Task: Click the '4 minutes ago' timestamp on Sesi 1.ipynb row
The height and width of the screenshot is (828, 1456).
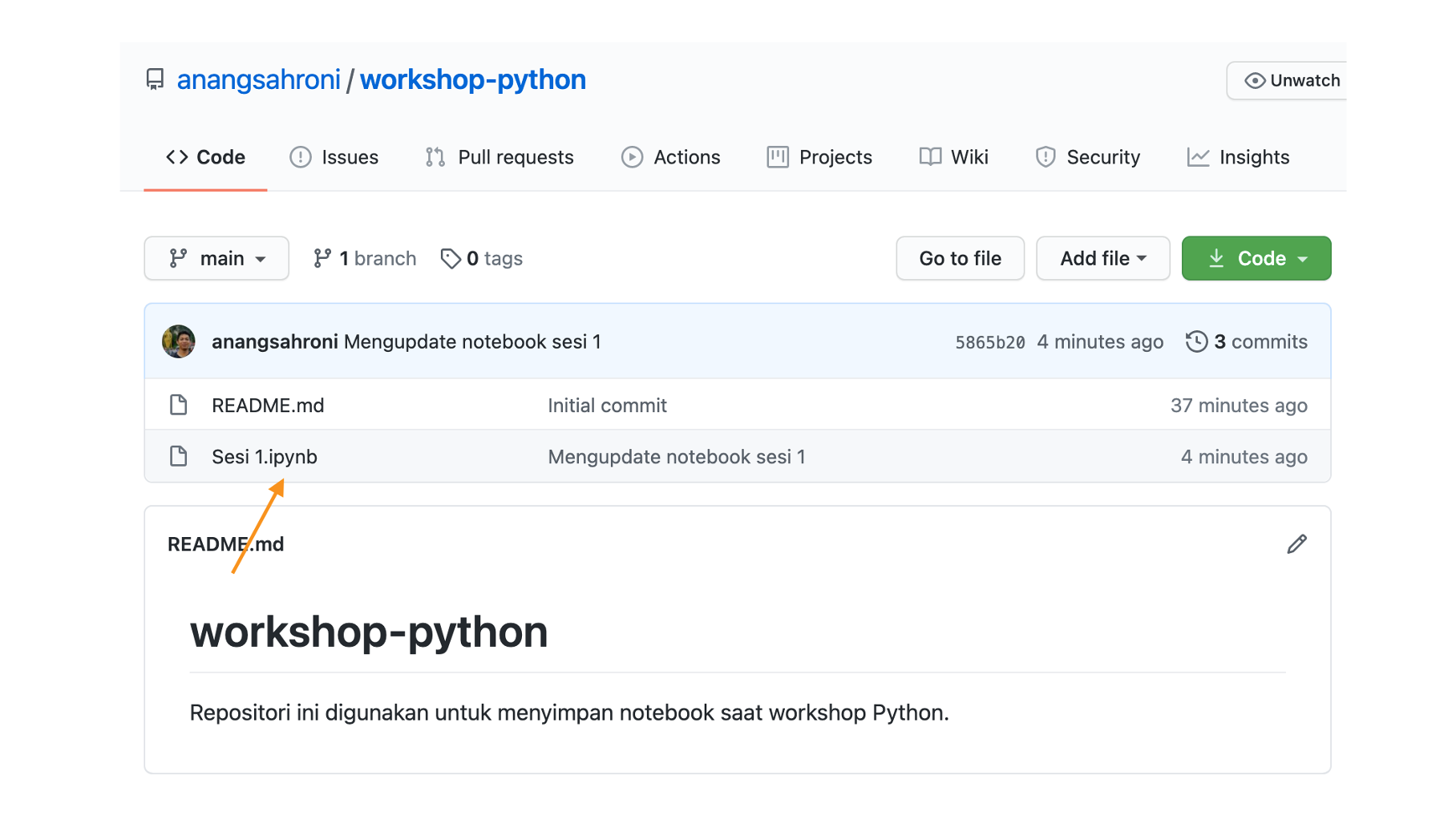Action: click(1244, 457)
